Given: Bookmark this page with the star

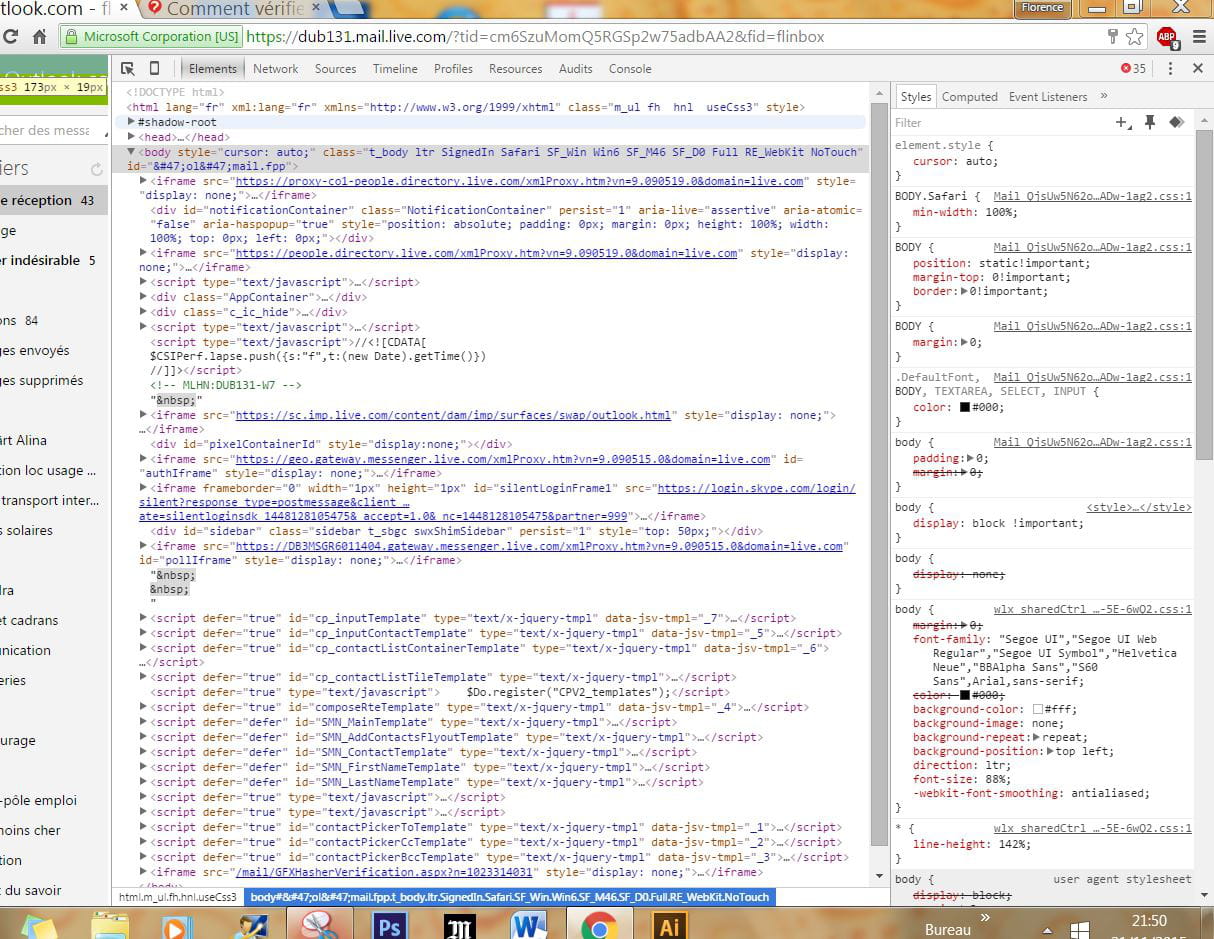Looking at the screenshot, I should coord(1135,37).
